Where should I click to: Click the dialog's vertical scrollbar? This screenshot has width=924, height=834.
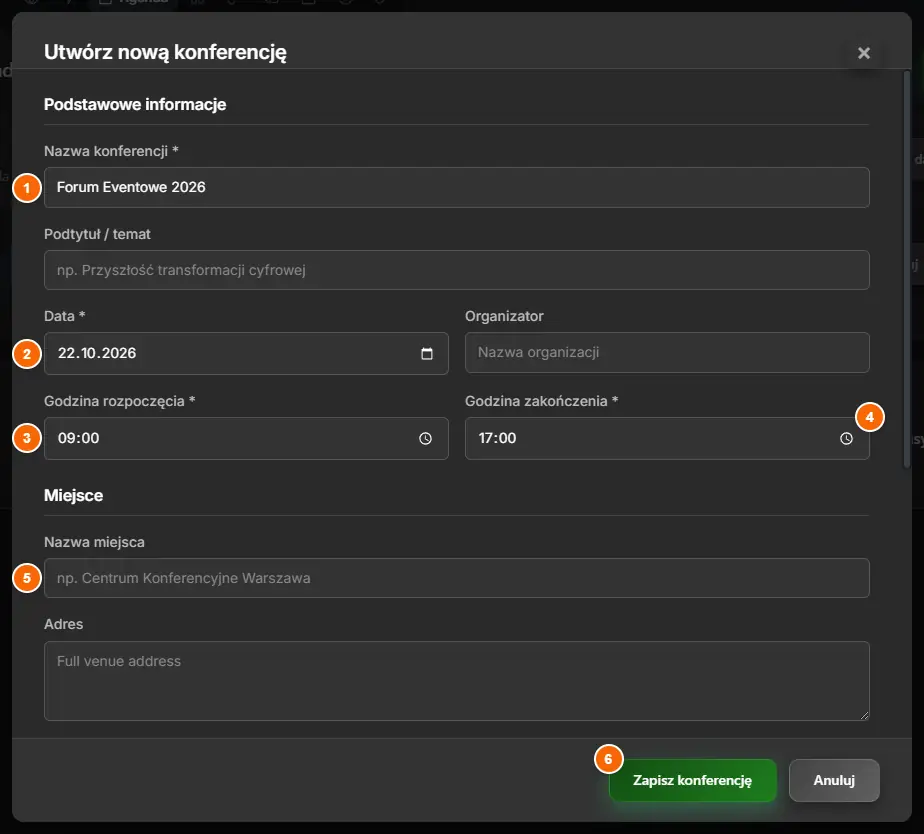(x=907, y=269)
